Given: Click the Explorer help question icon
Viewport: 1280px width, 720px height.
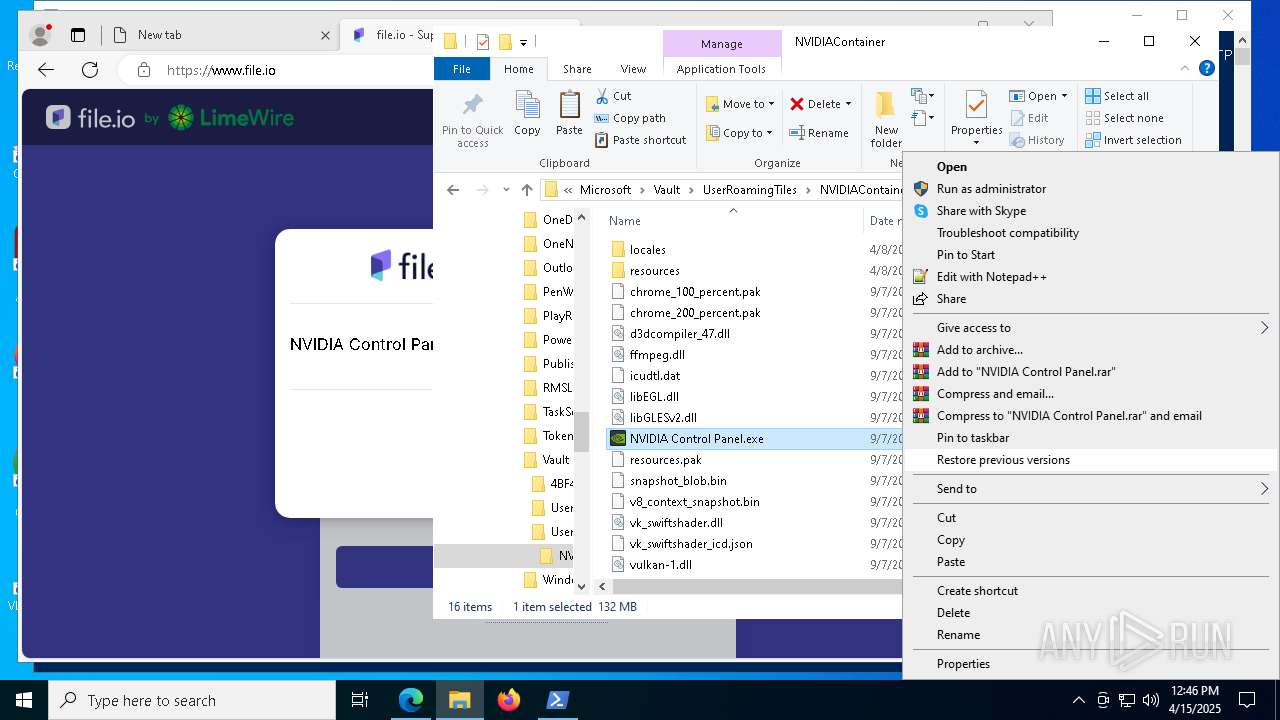Looking at the screenshot, I should [1207, 69].
